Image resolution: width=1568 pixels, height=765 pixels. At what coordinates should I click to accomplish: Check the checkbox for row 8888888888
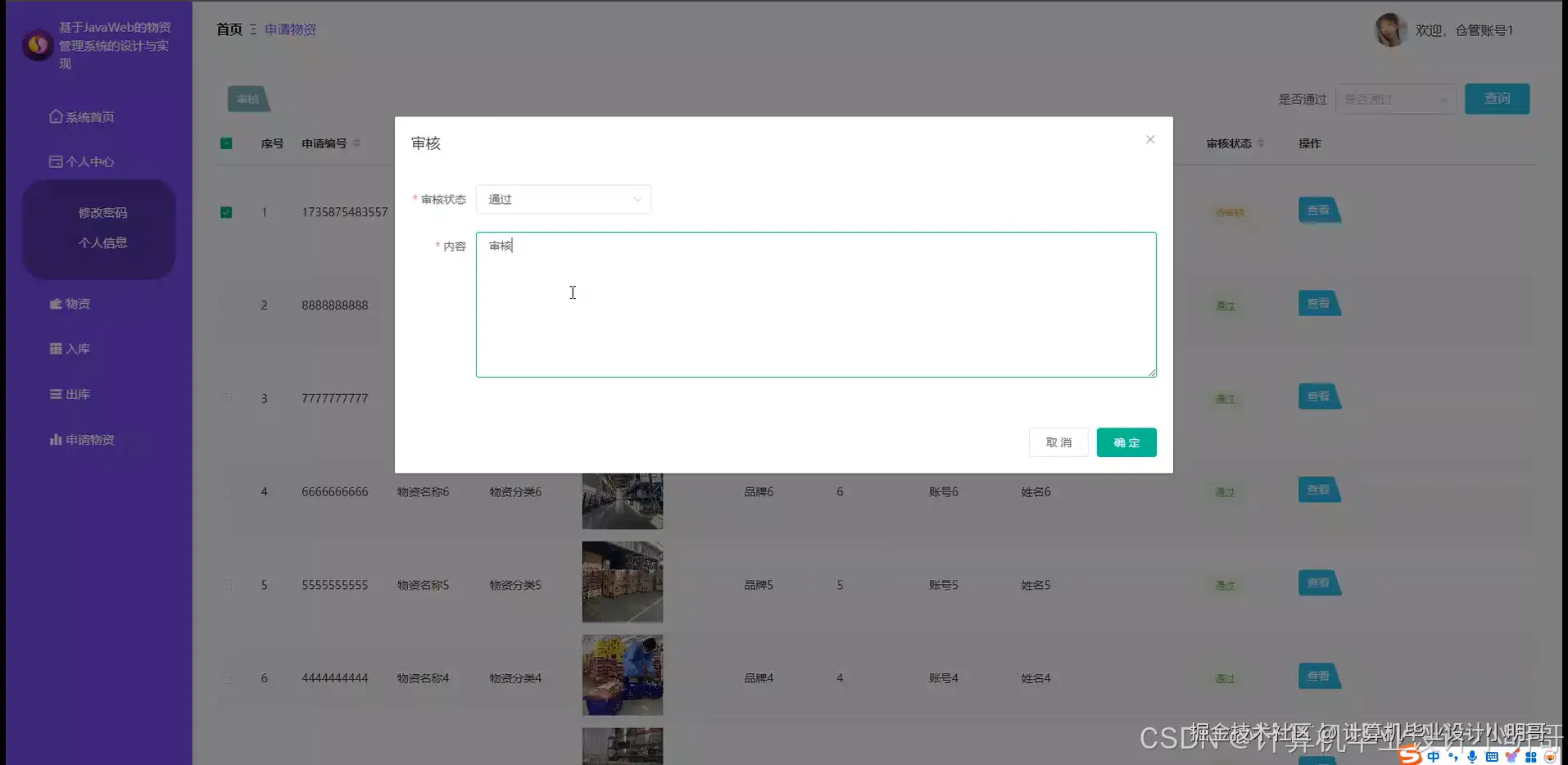click(x=226, y=306)
